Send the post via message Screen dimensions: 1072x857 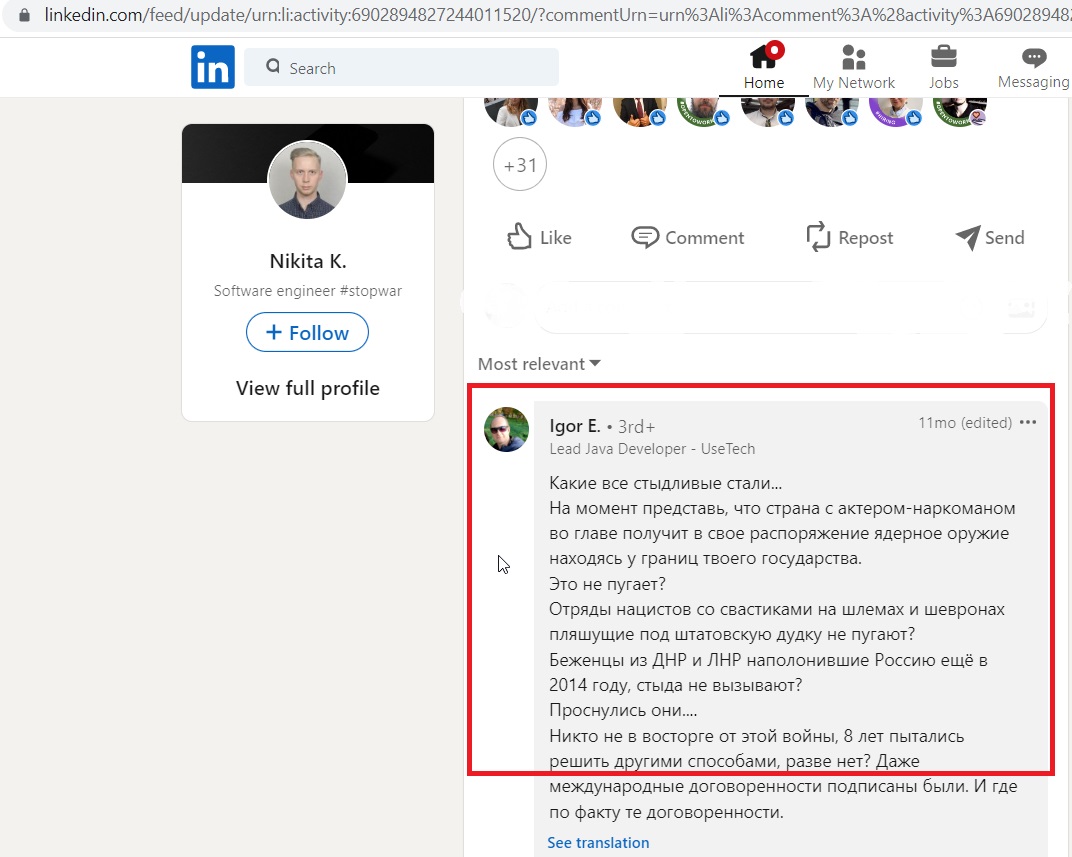990,237
